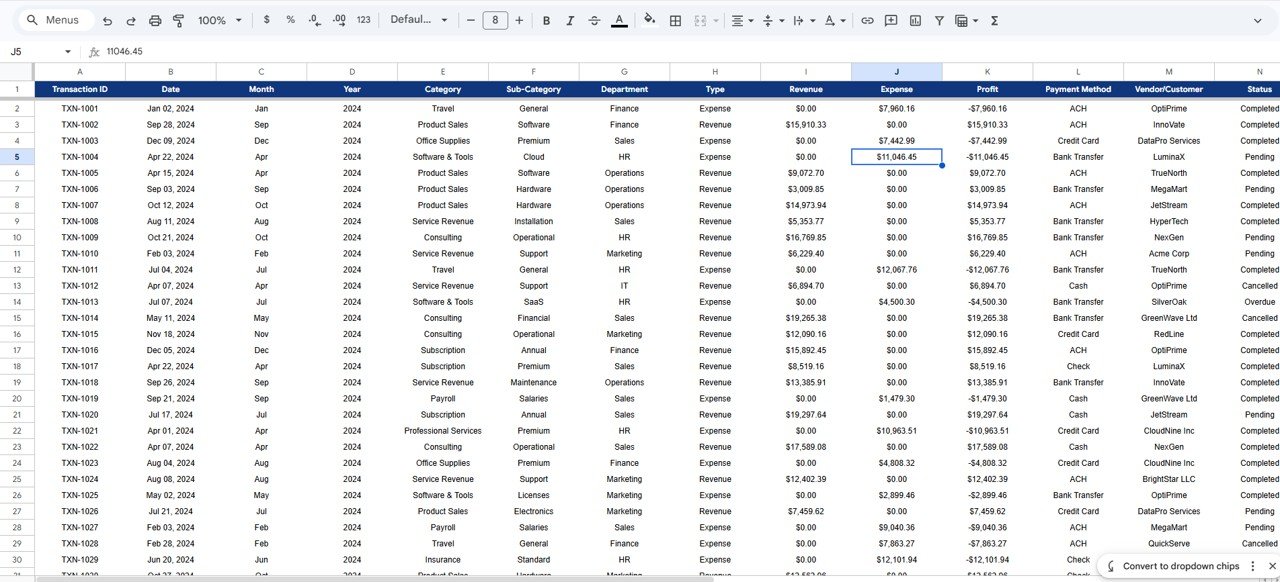Screen dimensions: 1280x582
Task: Insert a comment on cell J5
Action: [891, 20]
